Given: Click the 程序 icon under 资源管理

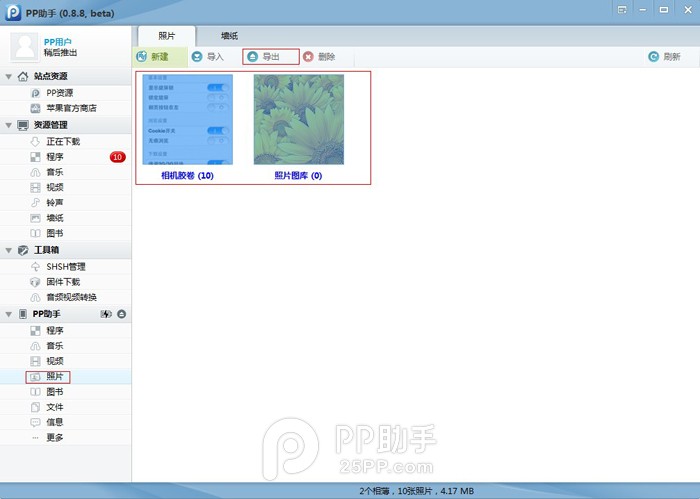Looking at the screenshot, I should [x=35, y=157].
